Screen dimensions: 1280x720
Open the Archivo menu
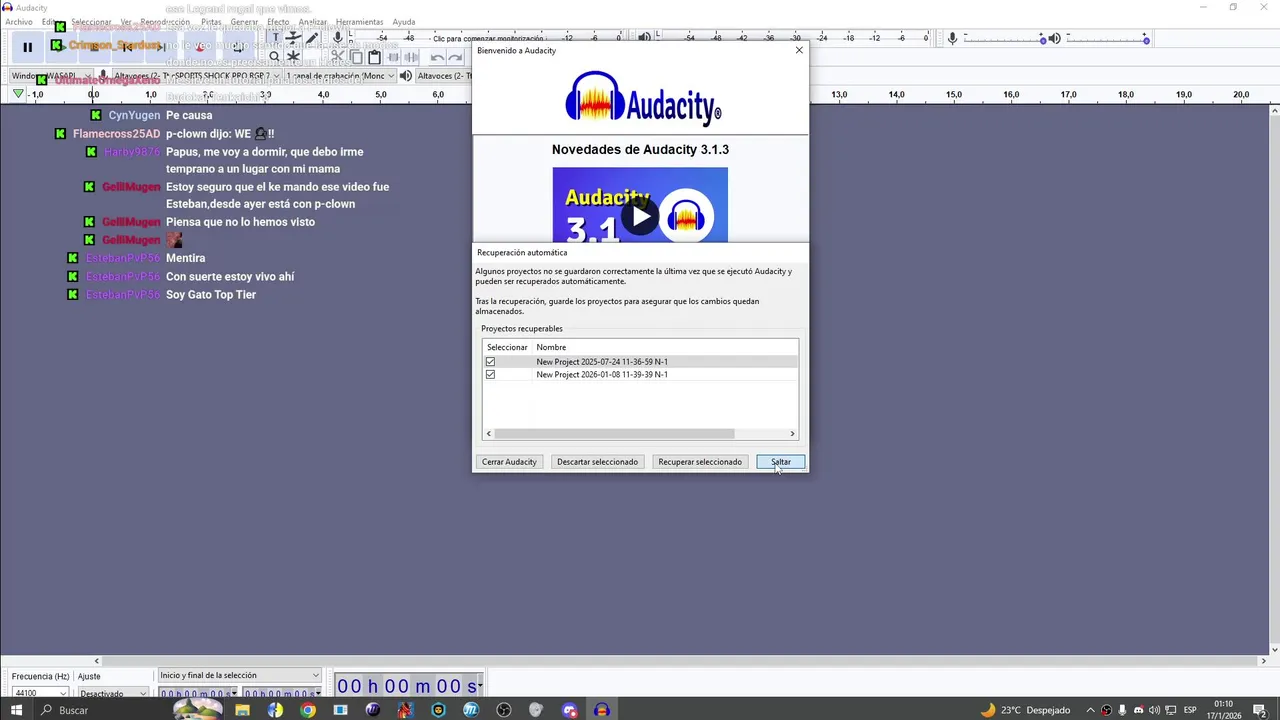pyautogui.click(x=19, y=22)
